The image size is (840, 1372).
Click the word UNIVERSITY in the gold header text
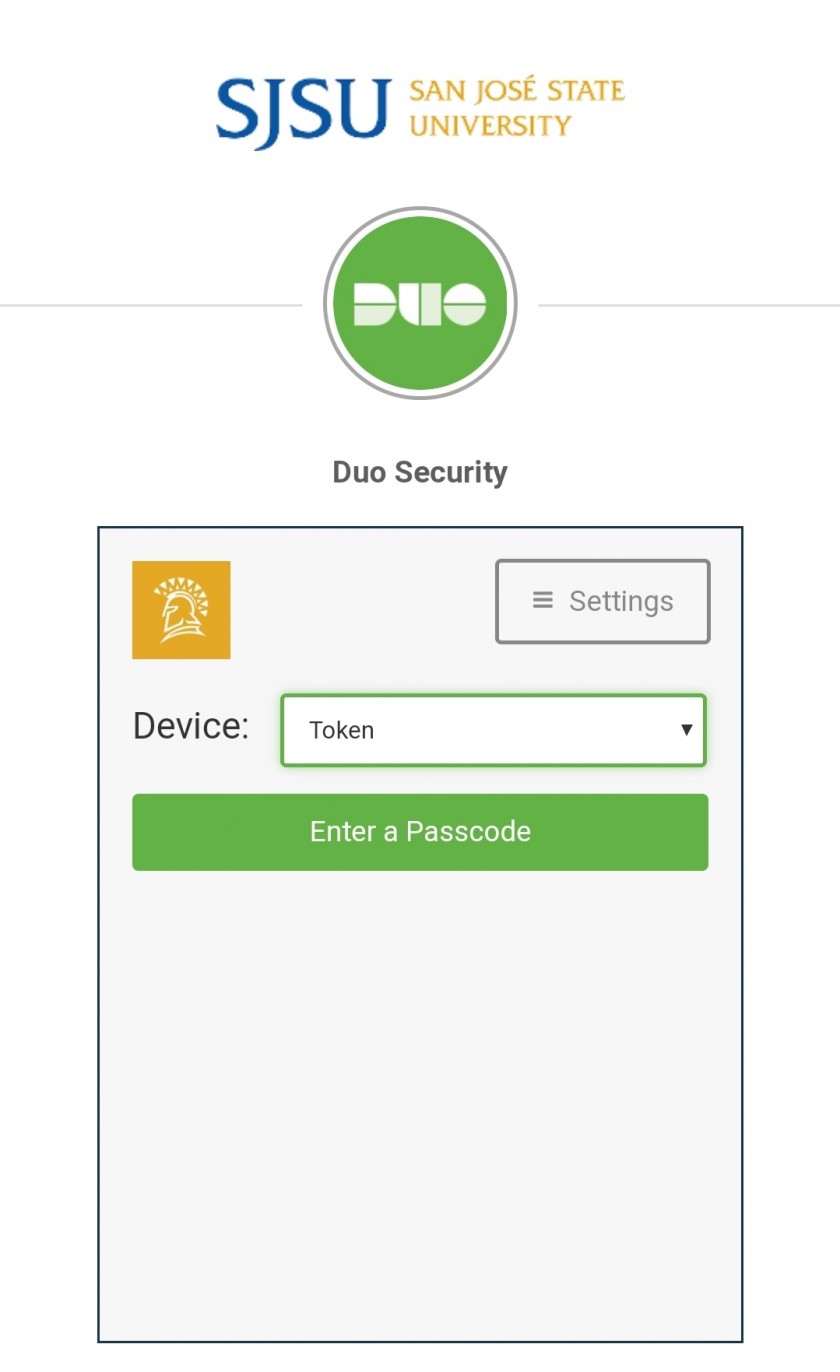[x=490, y=125]
